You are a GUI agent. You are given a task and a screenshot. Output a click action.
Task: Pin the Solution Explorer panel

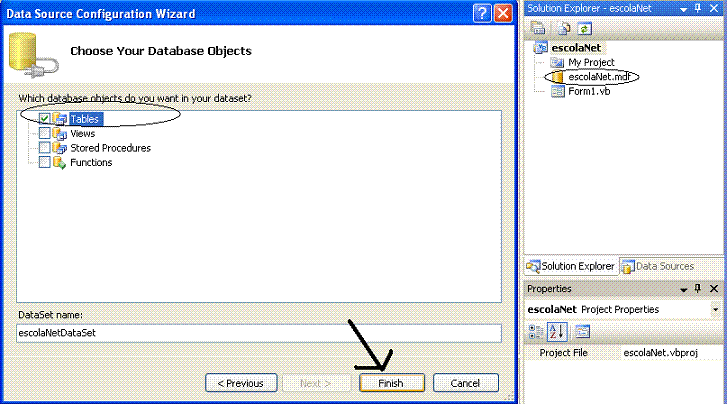click(x=698, y=8)
